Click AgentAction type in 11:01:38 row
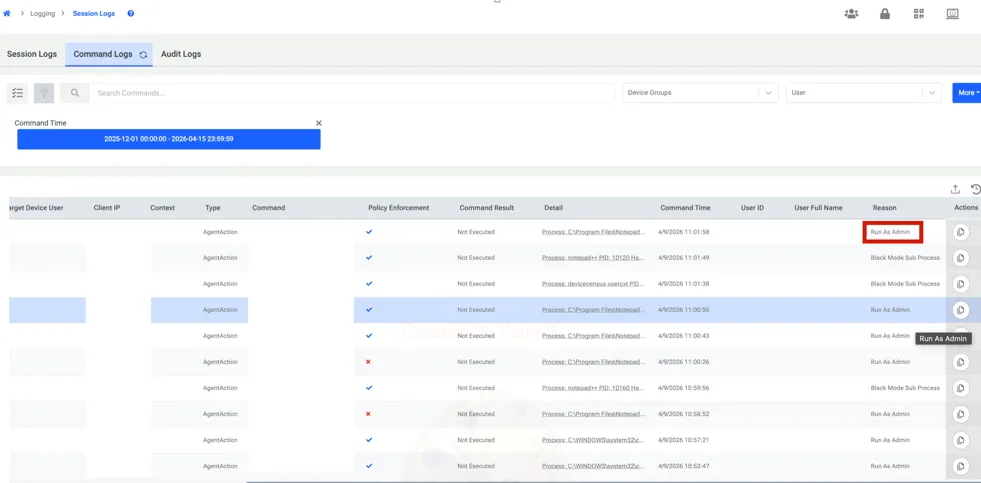Image resolution: width=981 pixels, height=483 pixels. pyautogui.click(x=220, y=284)
